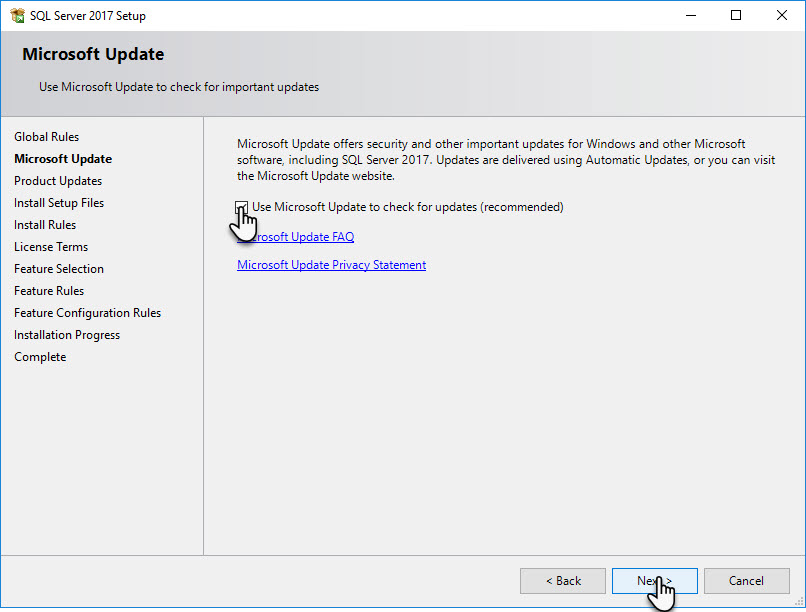The image size is (806, 612).
Task: Toggle Use Microsoft Update checkbox
Action: (x=242, y=207)
